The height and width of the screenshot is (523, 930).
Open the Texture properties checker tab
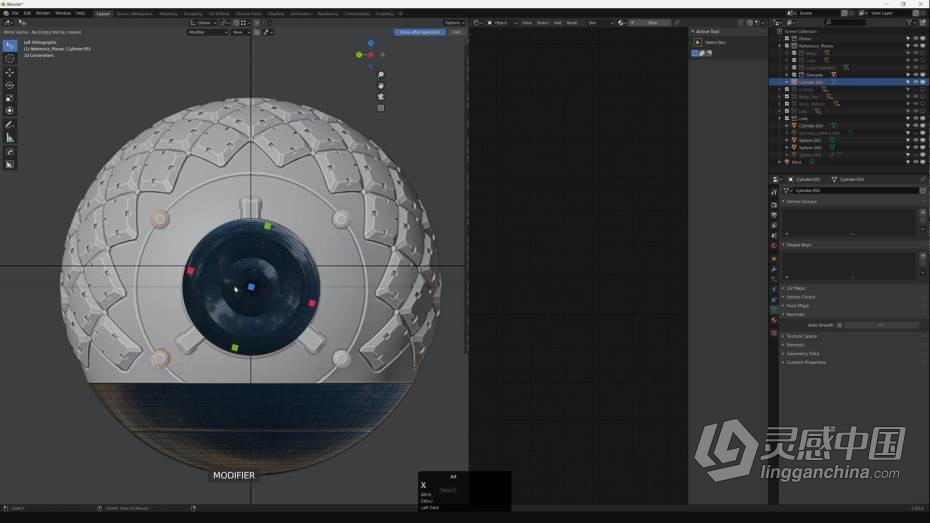tap(774, 333)
